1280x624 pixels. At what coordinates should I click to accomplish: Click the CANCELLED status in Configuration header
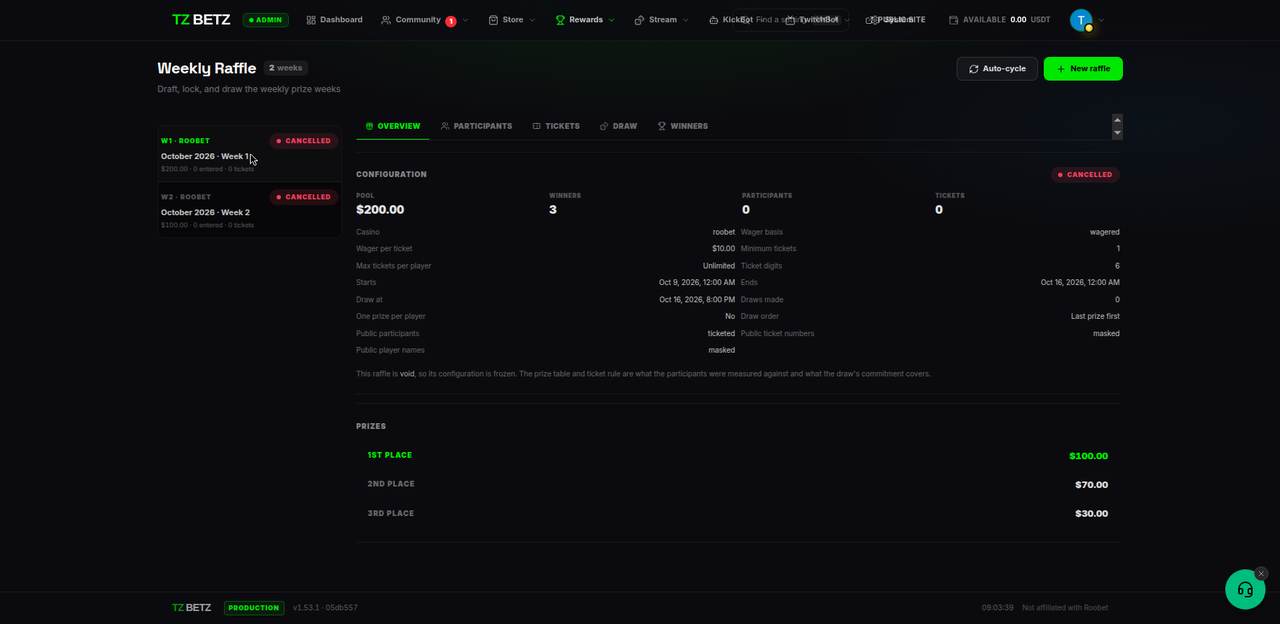pos(1085,175)
